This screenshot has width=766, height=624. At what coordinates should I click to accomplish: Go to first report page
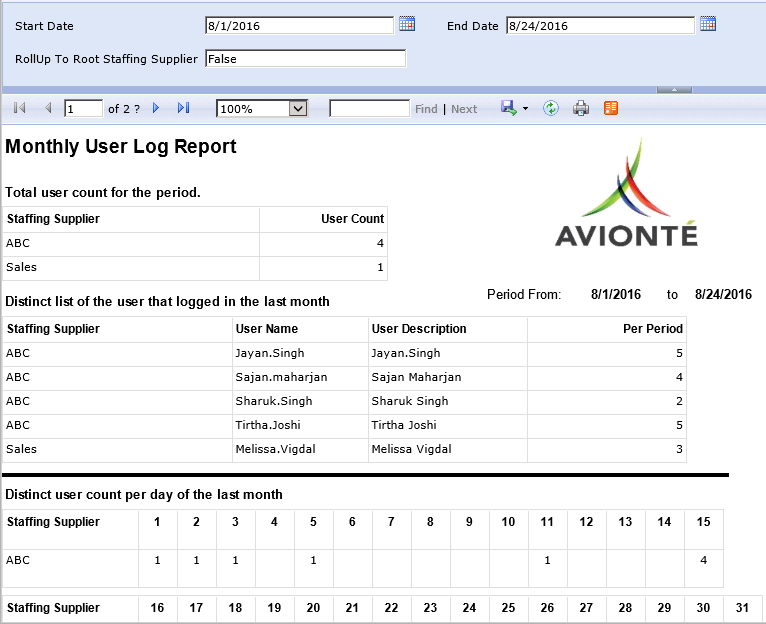pos(20,108)
